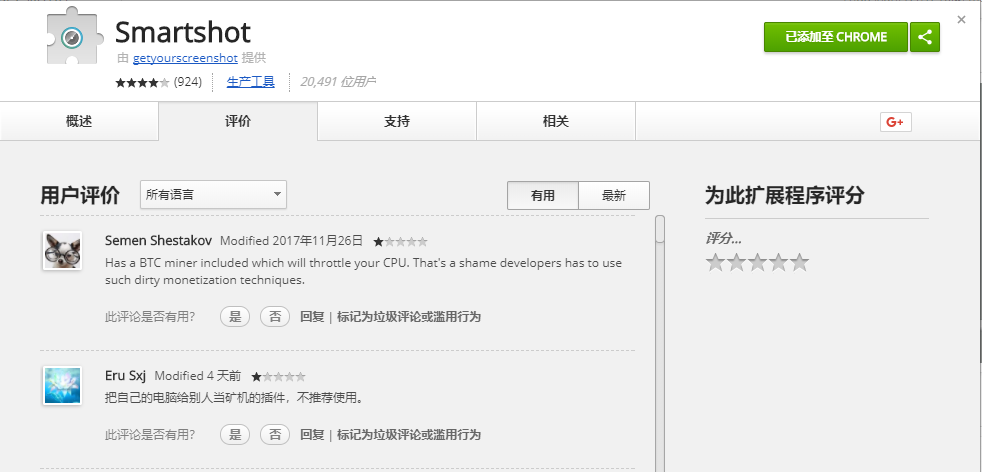Sort reviews by 有用
This screenshot has height=472, width=982.
(x=543, y=195)
